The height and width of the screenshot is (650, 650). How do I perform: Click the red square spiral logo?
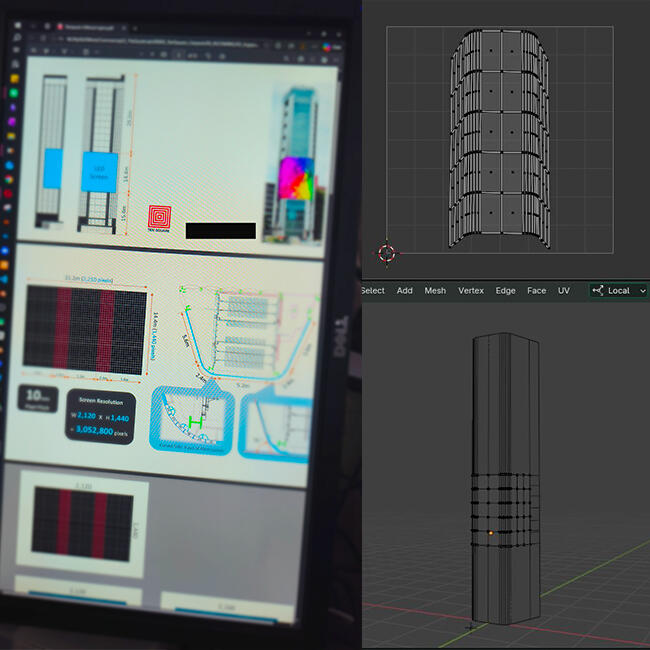[x=160, y=216]
